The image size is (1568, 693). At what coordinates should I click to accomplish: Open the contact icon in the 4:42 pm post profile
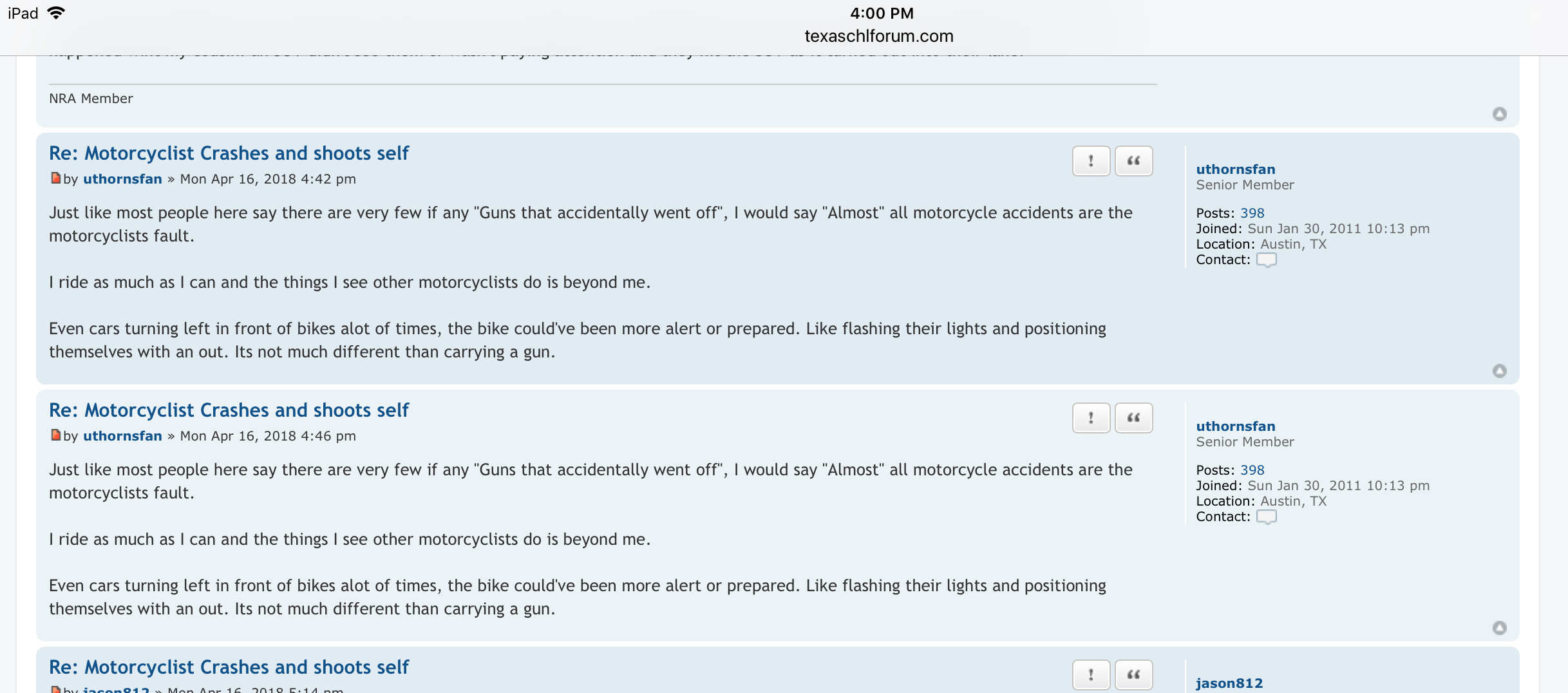pyautogui.click(x=1266, y=260)
